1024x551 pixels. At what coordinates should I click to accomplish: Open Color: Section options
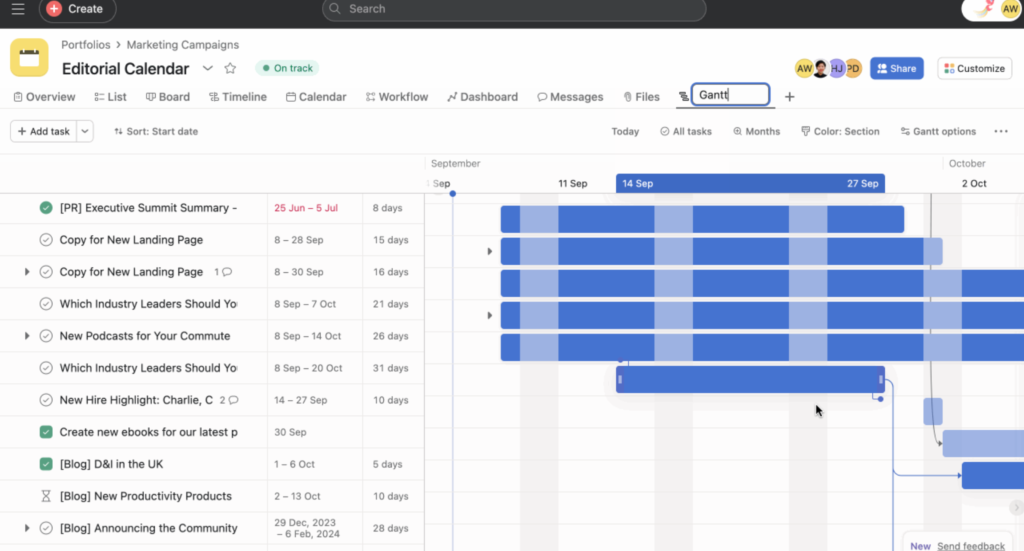840,131
